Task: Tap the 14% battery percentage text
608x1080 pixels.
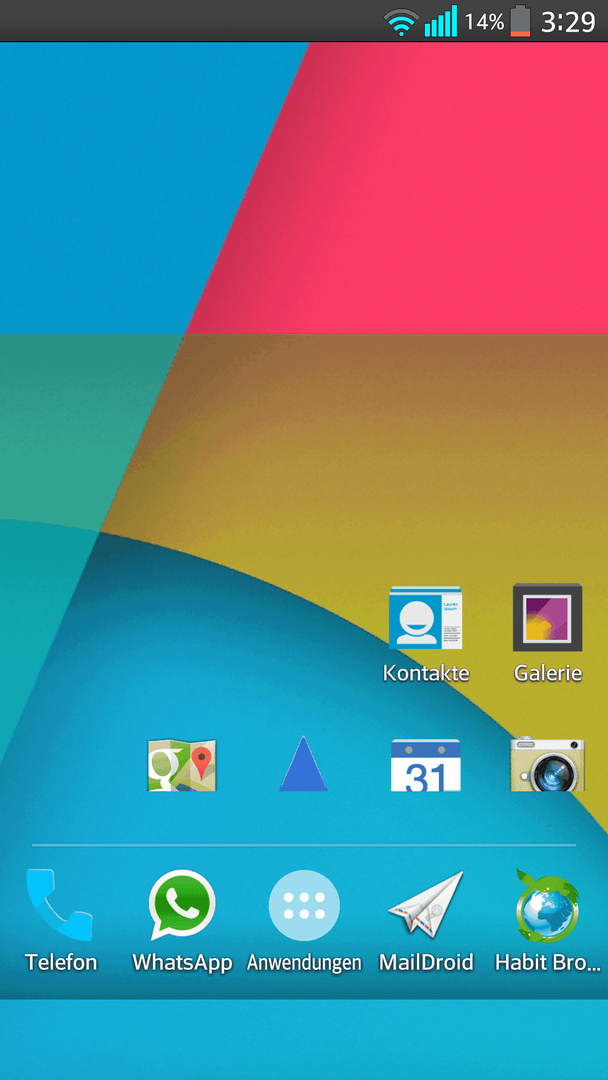Action: tap(484, 22)
